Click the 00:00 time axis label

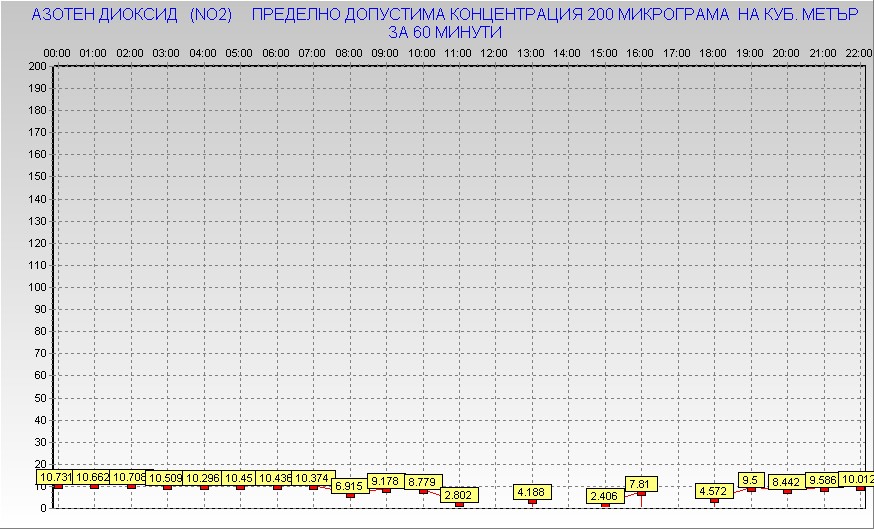[57, 52]
